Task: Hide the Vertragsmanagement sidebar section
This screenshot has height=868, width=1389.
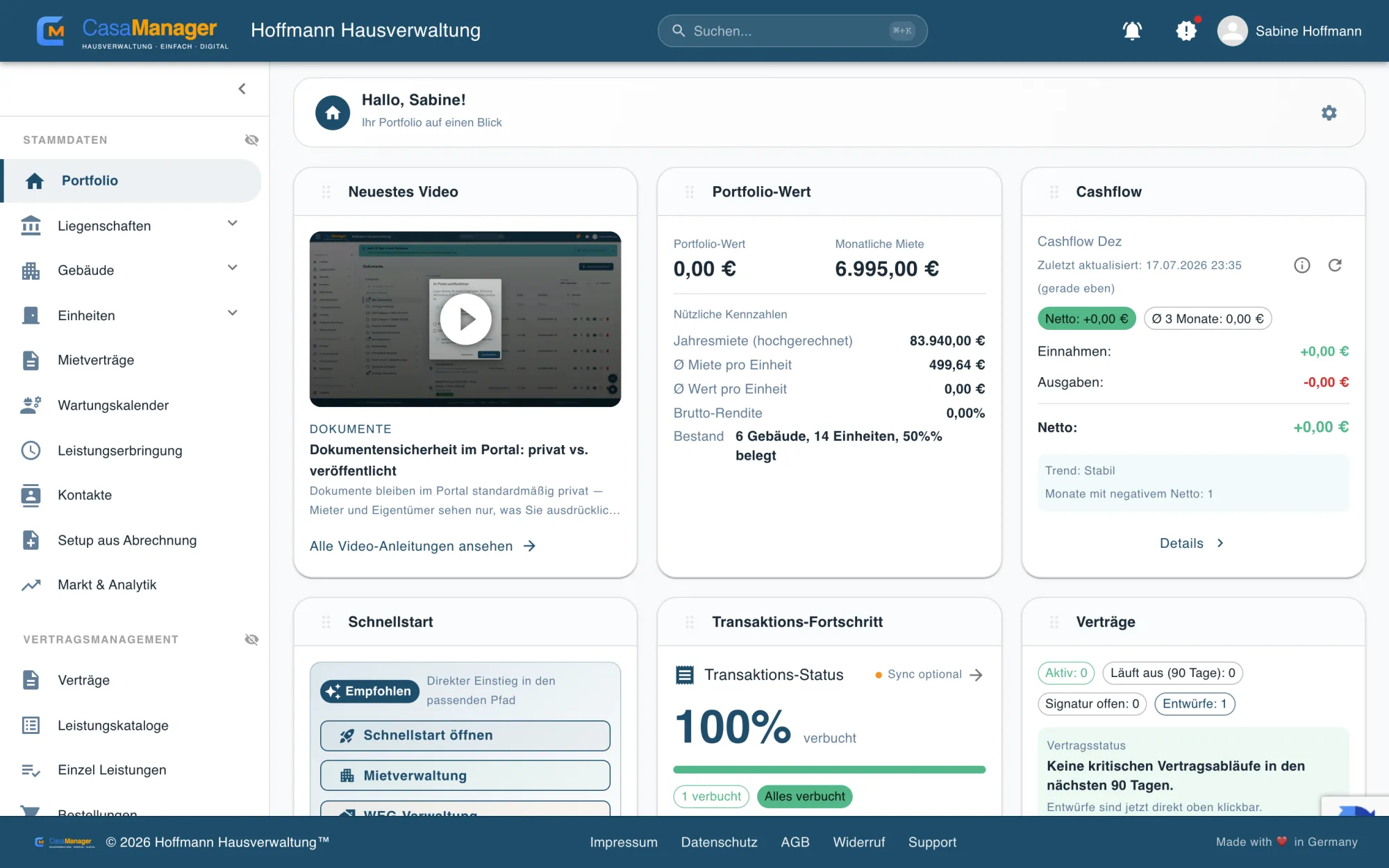Action: 251,640
